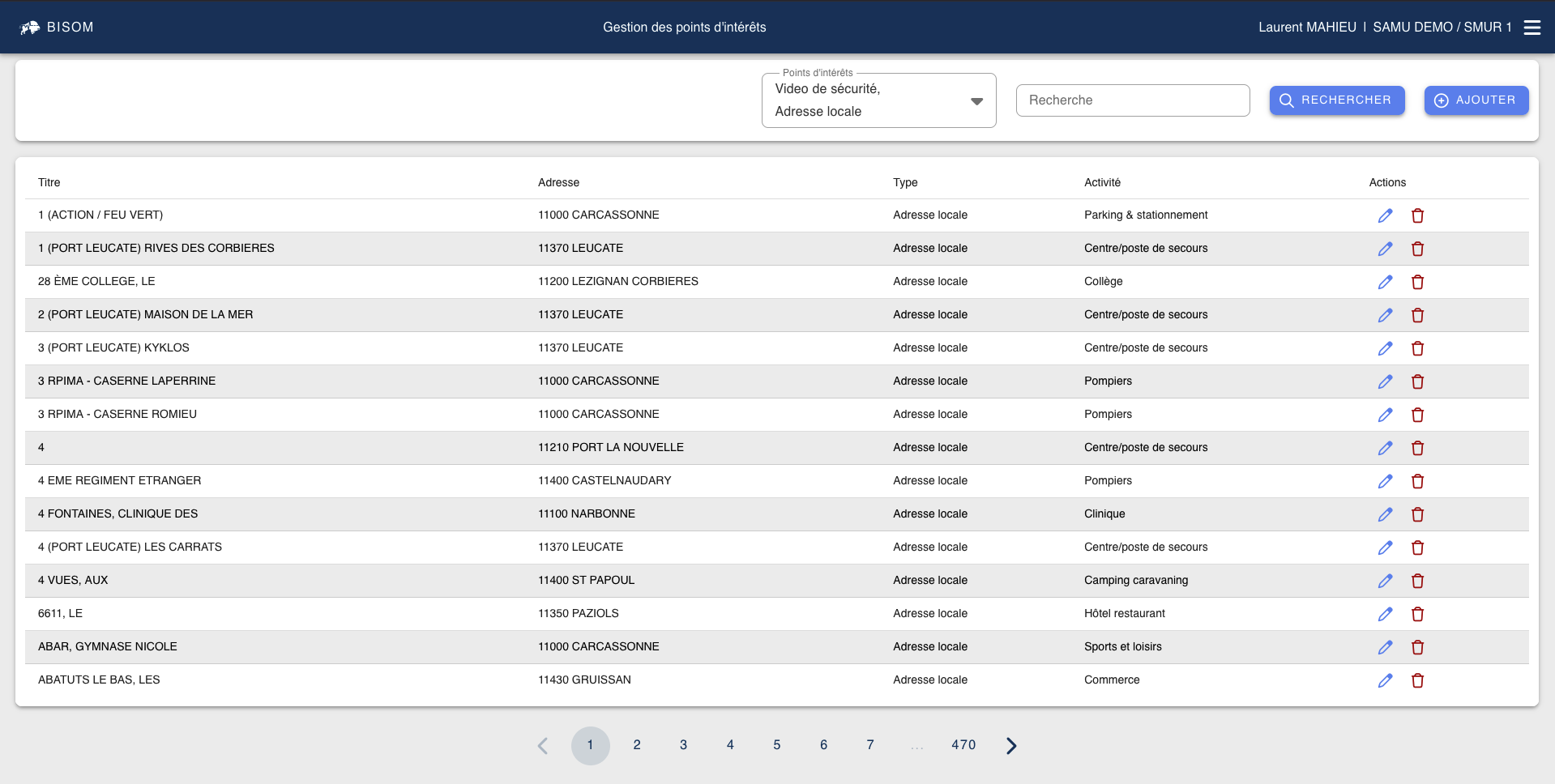
Task: Delete the 4 EME REGIMENT ETRANGER row
Action: point(1417,481)
